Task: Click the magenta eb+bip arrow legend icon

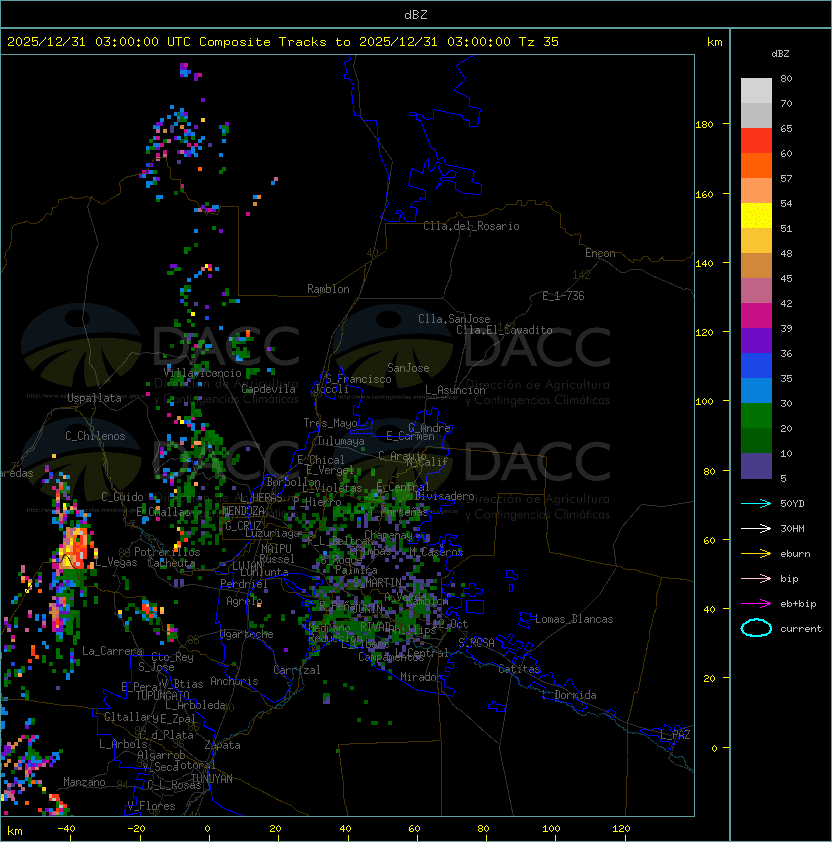Action: pos(756,604)
